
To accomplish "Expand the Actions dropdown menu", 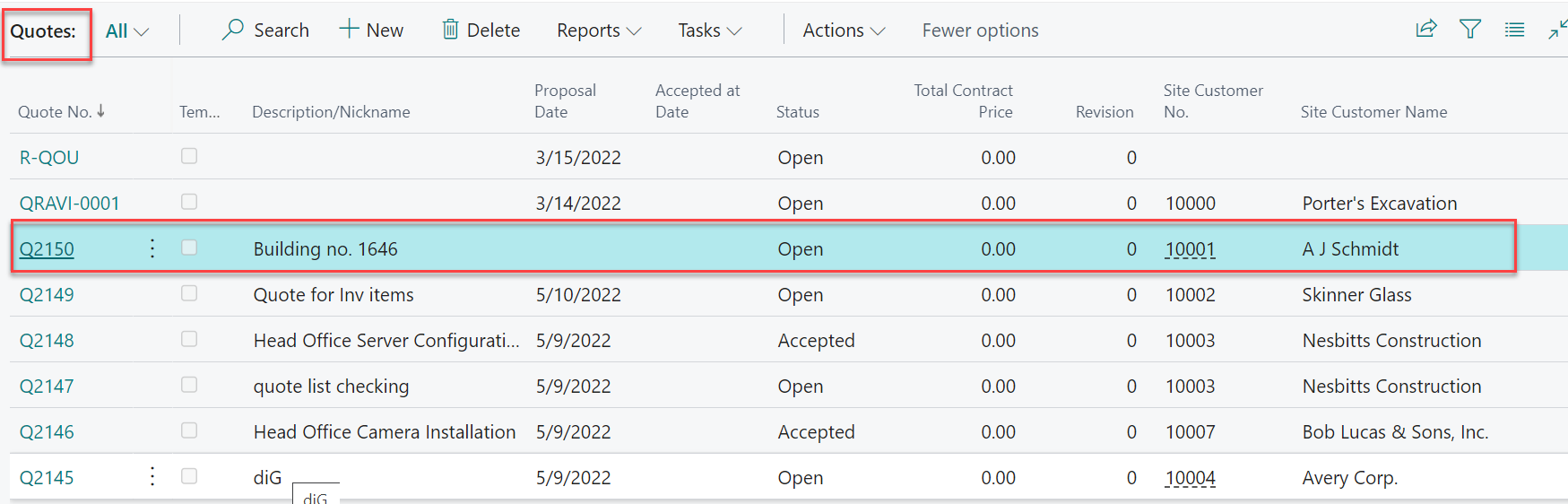I will (x=844, y=30).
